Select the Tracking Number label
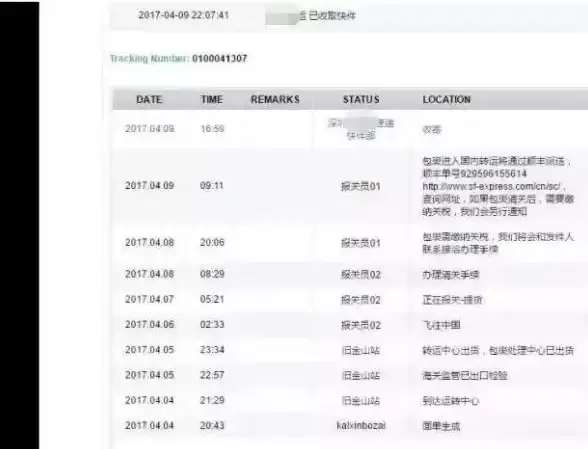 [x=150, y=59]
